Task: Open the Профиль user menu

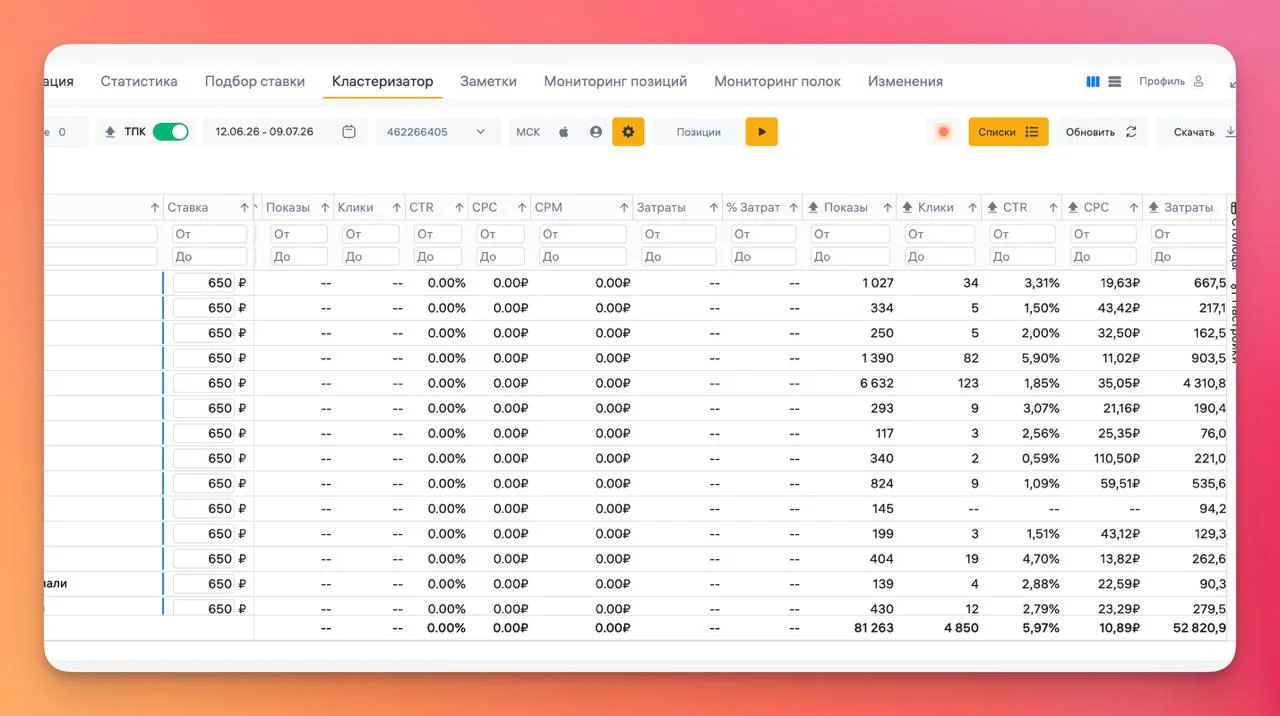Action: point(1172,82)
